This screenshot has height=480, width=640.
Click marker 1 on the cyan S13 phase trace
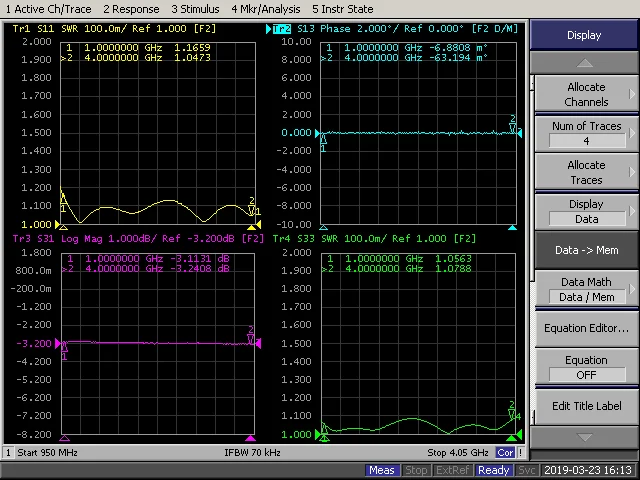pos(323,140)
